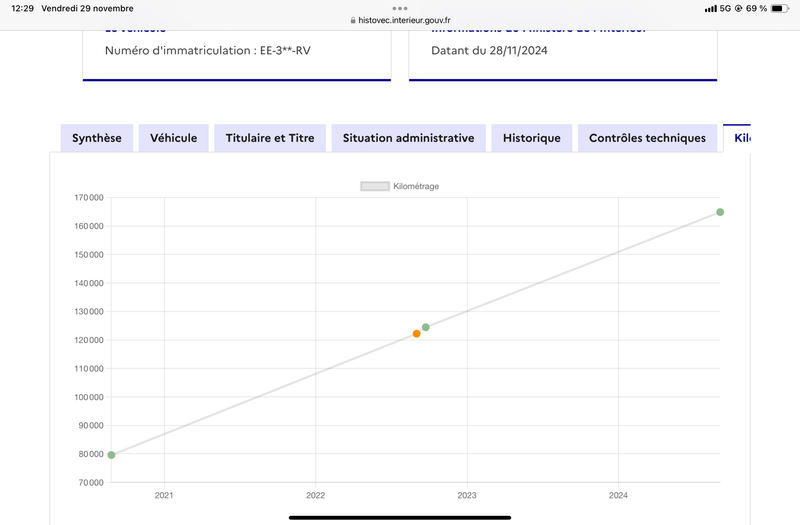
Task: Click the 150 000 y-axis label
Action: pos(89,255)
